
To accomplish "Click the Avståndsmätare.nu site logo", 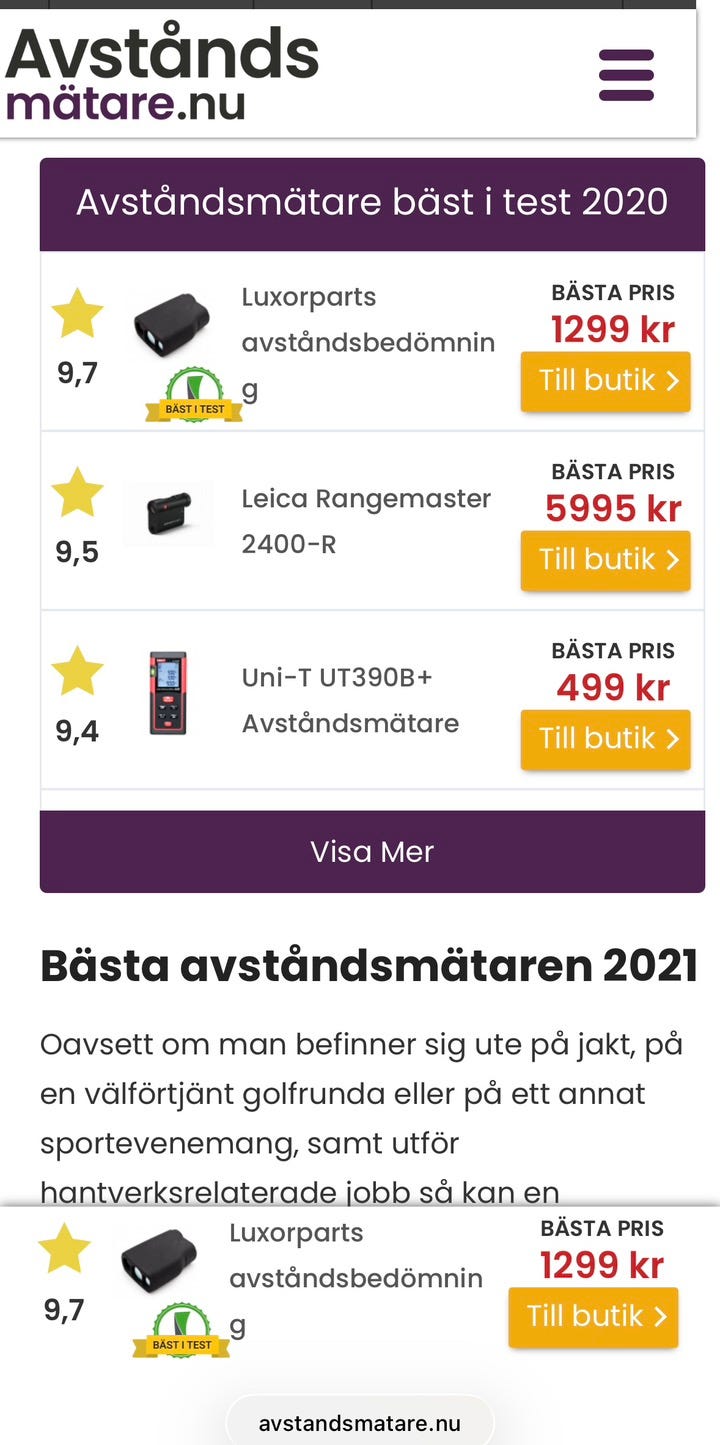I will [162, 73].
